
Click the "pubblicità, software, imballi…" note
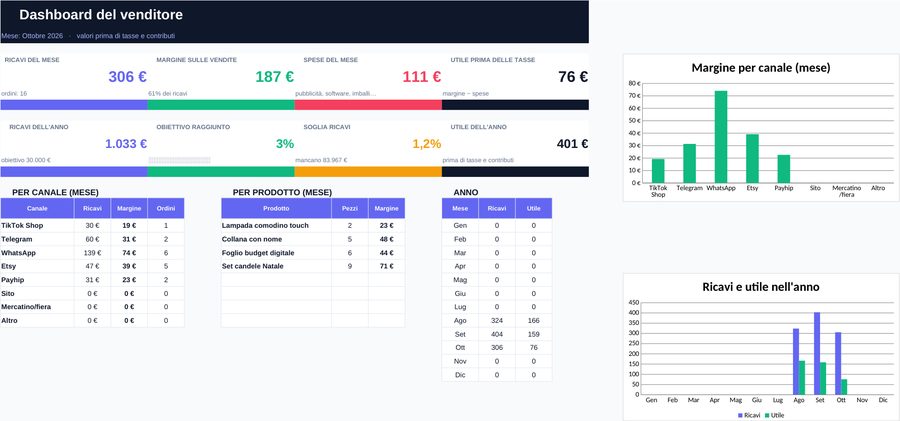point(336,93)
